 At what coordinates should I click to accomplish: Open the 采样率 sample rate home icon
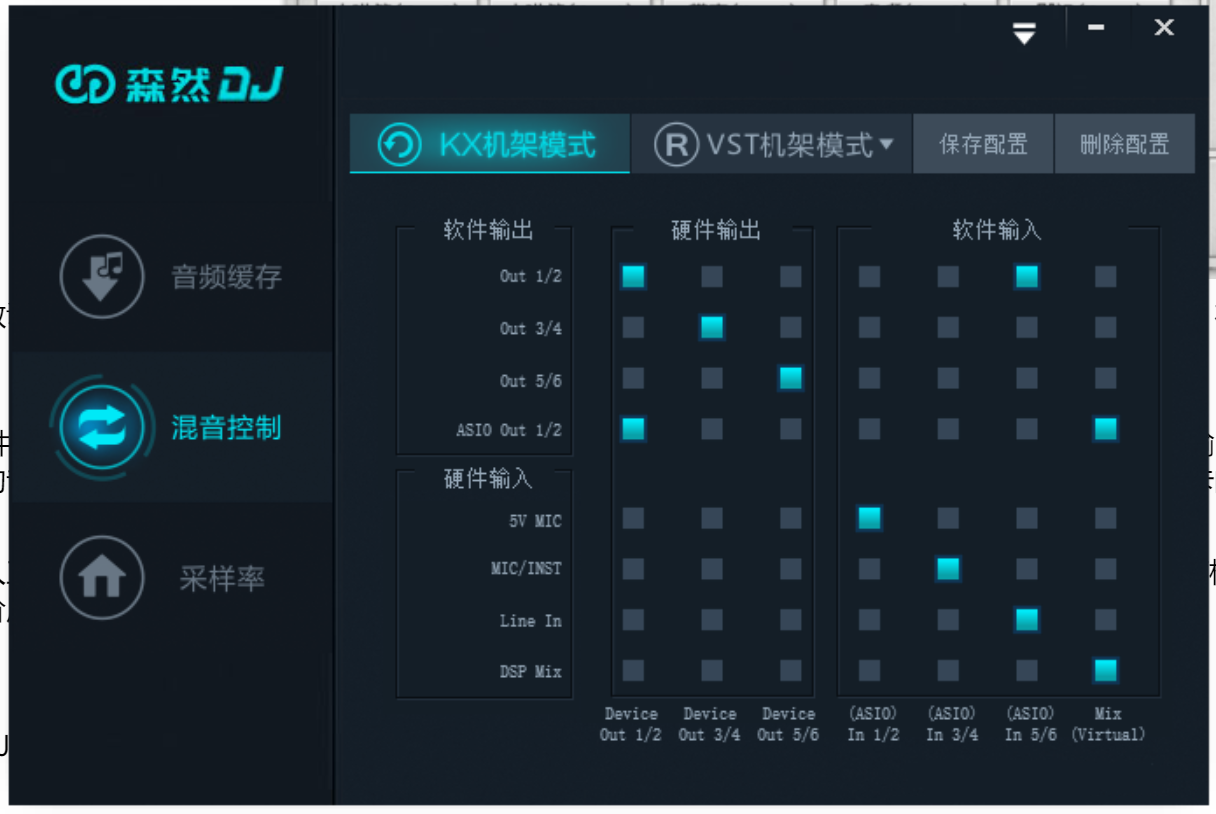pos(101,578)
